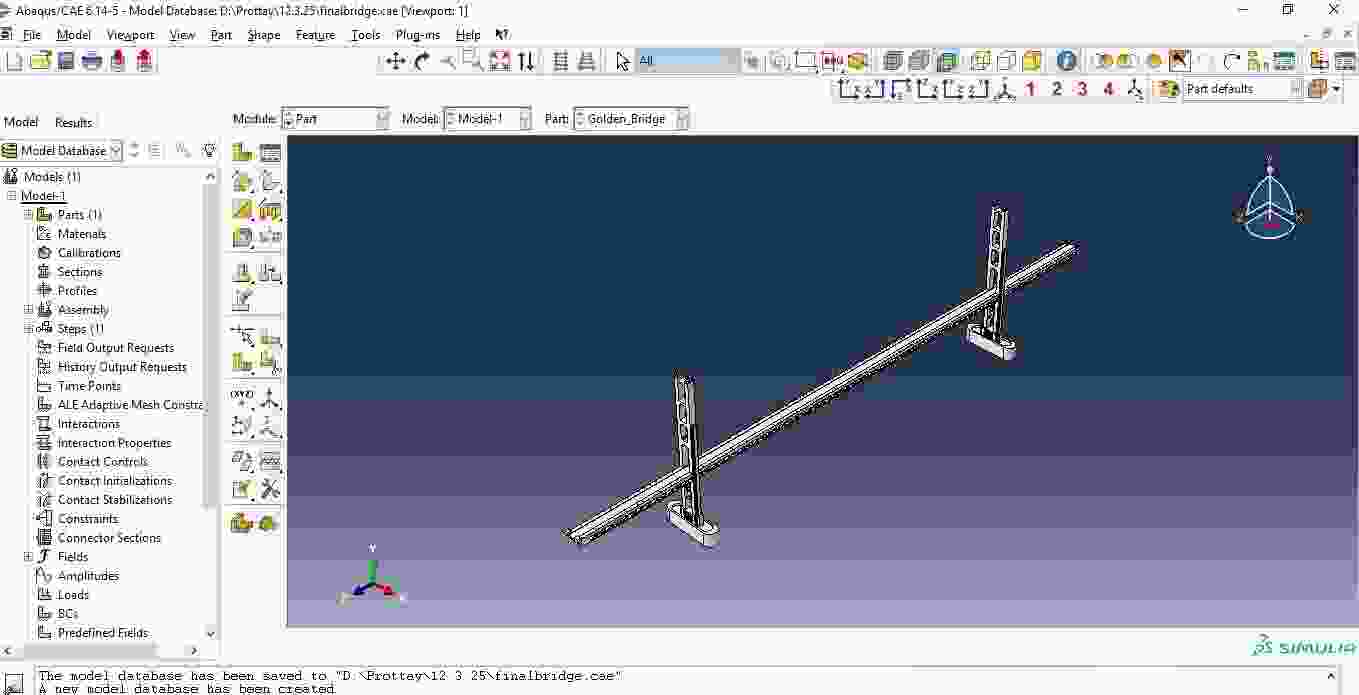
Task: Click the 3D view compass triad
Action: tap(1269, 200)
